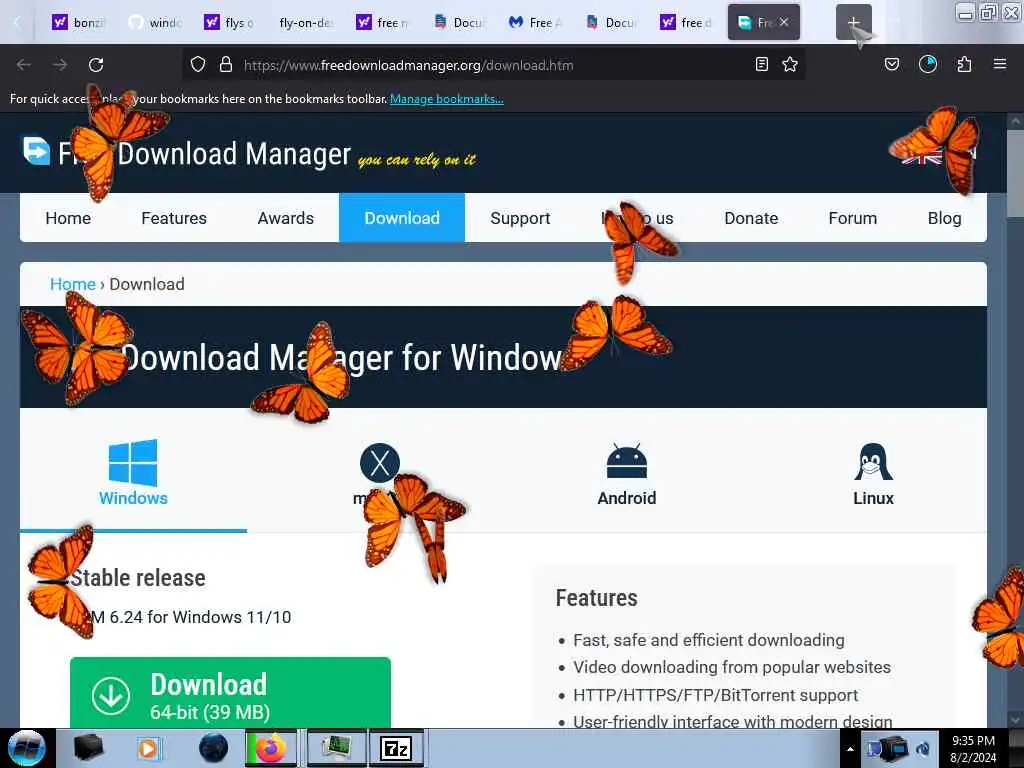Close the active Free Download Manager tab
This screenshot has width=1024, height=768.
[x=784, y=22]
